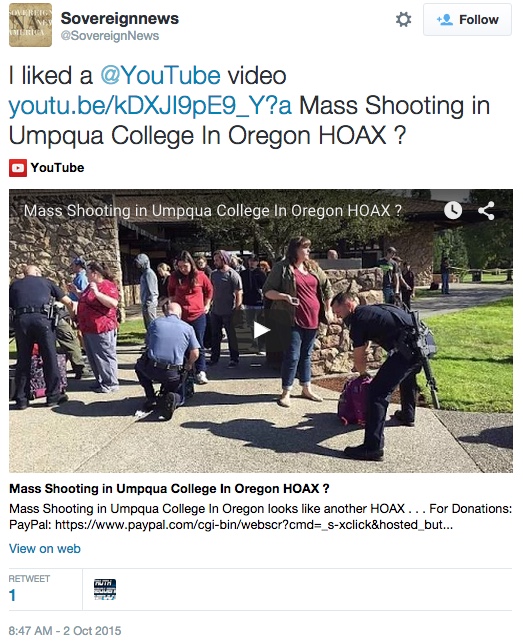Click View on web link
Image resolution: width=523 pixels, height=643 pixels.
coord(45,549)
